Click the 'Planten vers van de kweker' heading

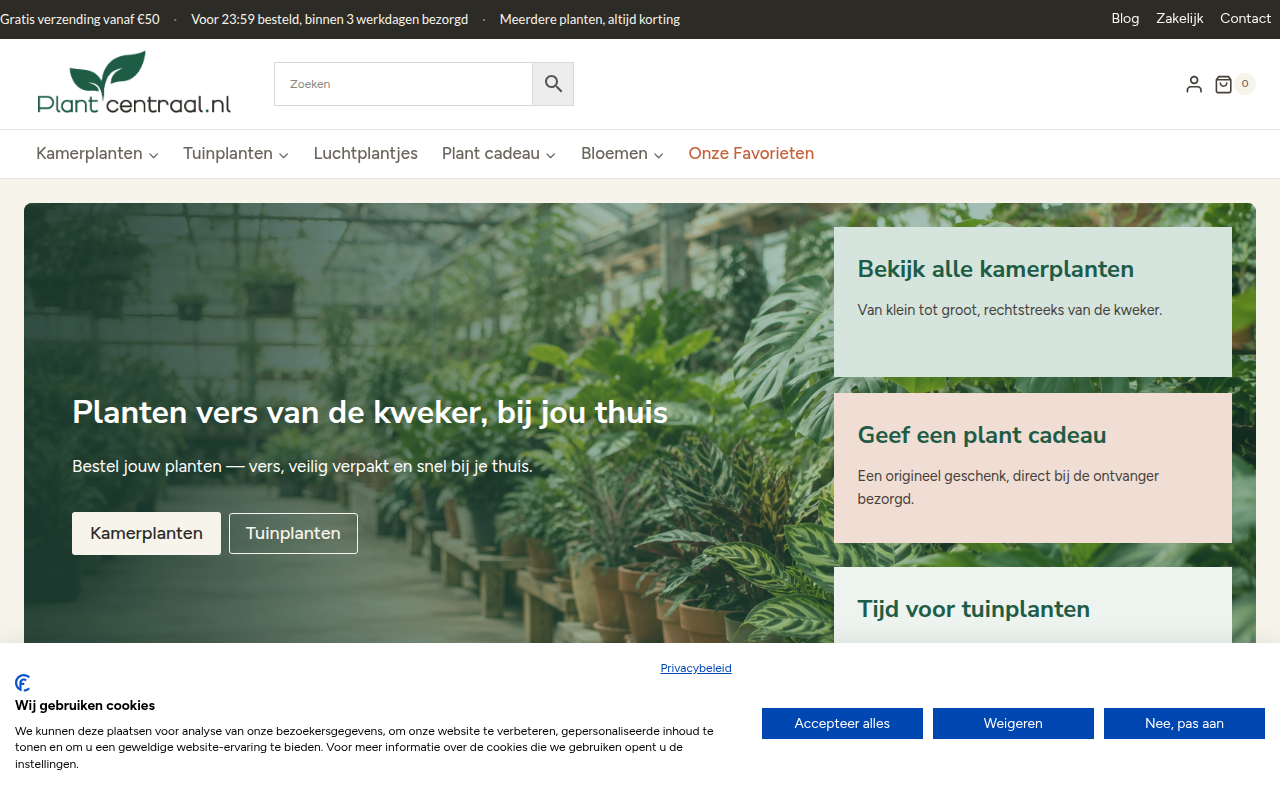click(370, 412)
